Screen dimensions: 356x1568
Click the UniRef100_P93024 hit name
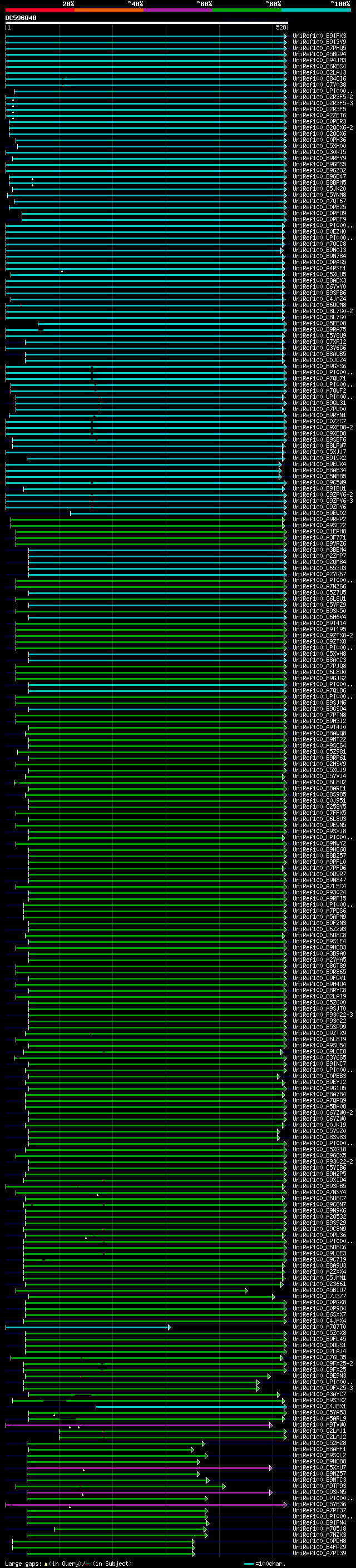coord(319,892)
